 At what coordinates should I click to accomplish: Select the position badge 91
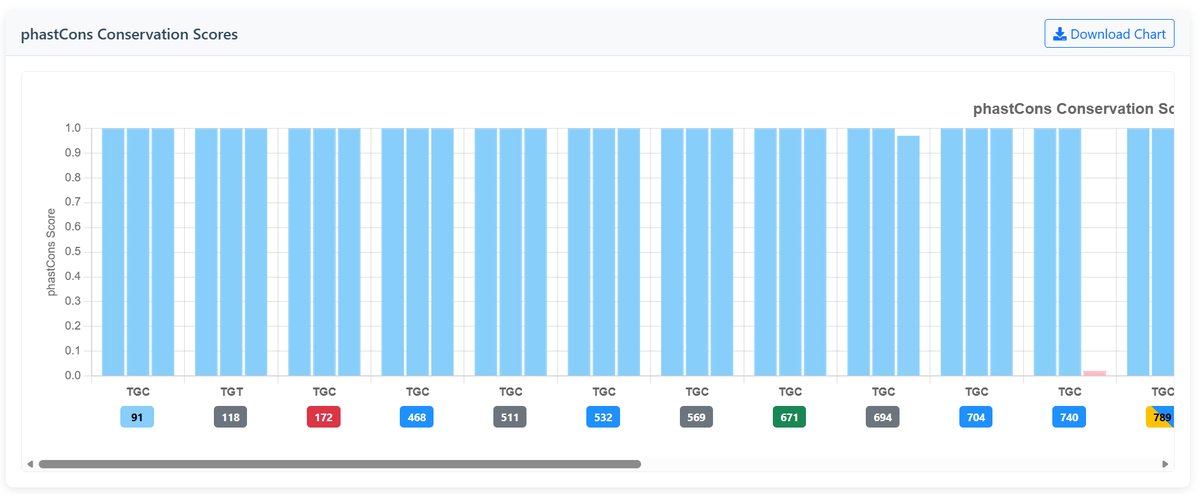point(137,417)
